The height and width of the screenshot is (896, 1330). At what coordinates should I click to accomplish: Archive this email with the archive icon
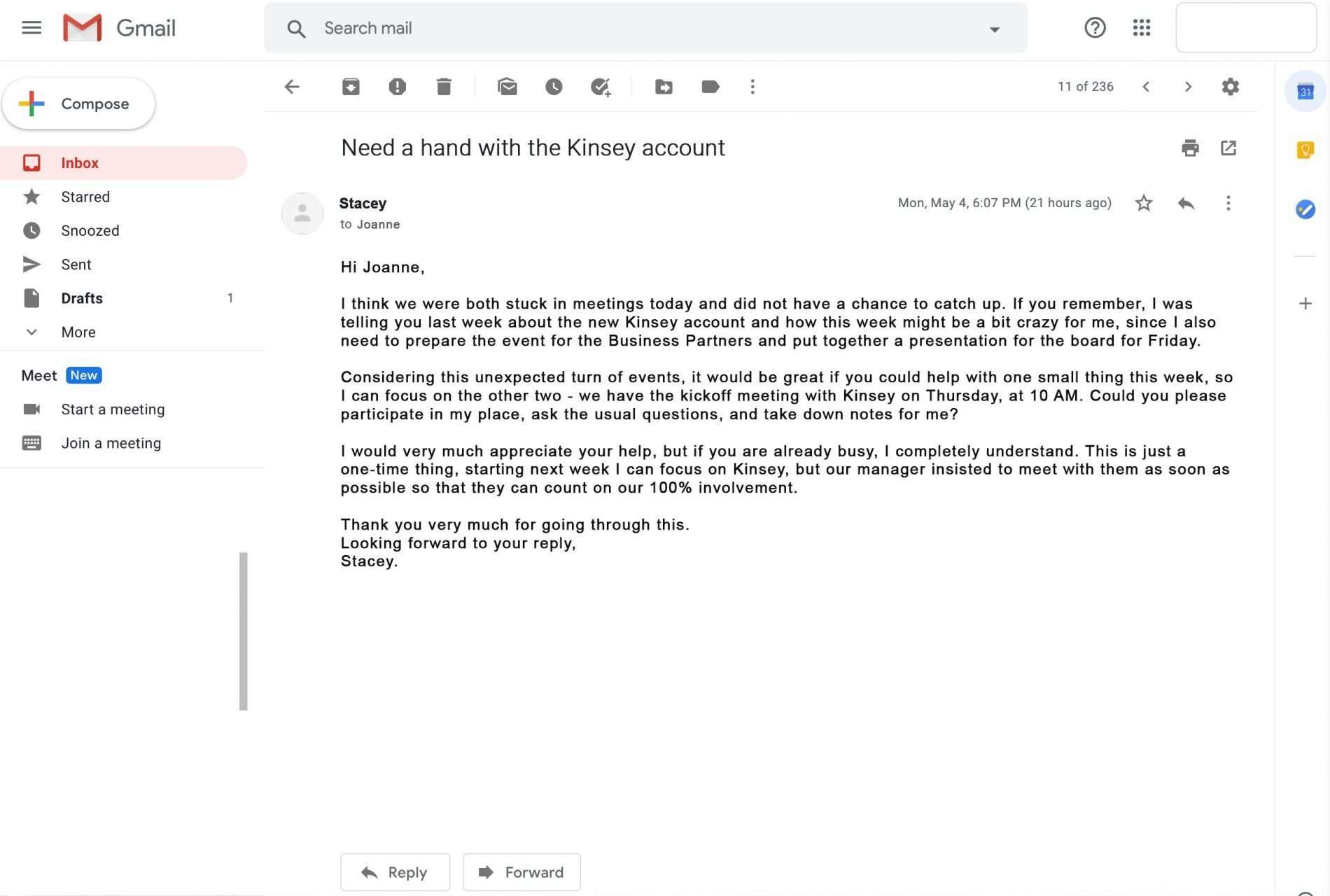[351, 87]
